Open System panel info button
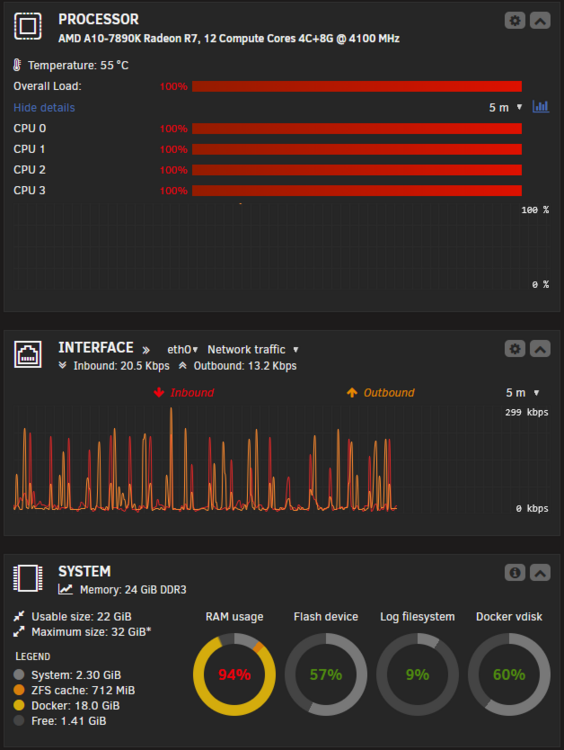This screenshot has width=564, height=750. 515,573
